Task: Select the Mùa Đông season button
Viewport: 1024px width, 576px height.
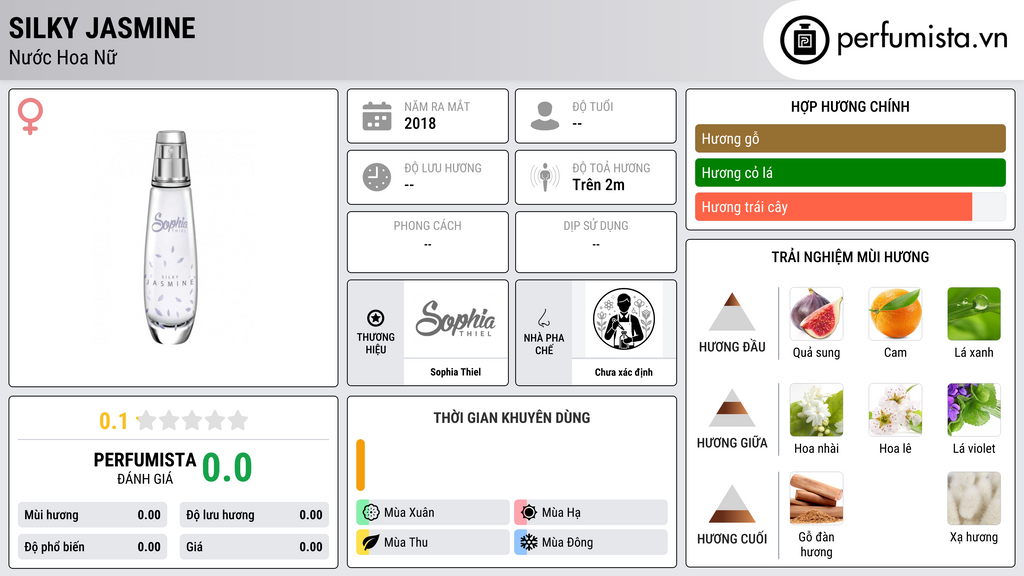Action: 591,542
